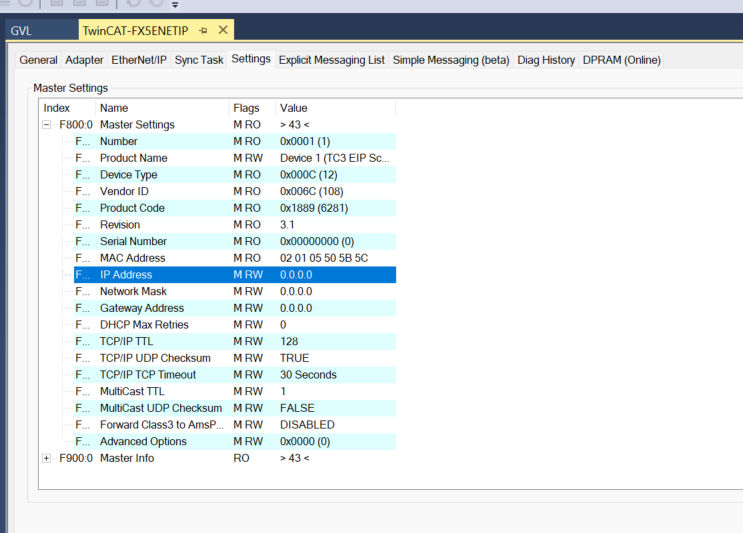Go to the Sync Task tab
Viewport: 743px width, 533px height.
(199, 60)
